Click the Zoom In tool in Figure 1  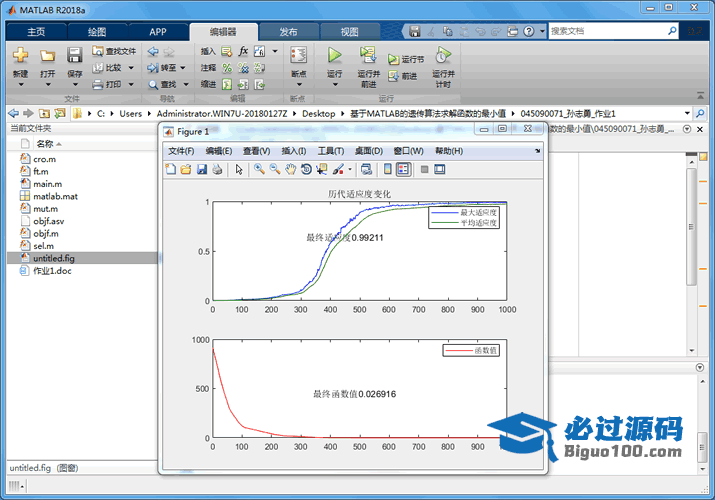(259, 169)
